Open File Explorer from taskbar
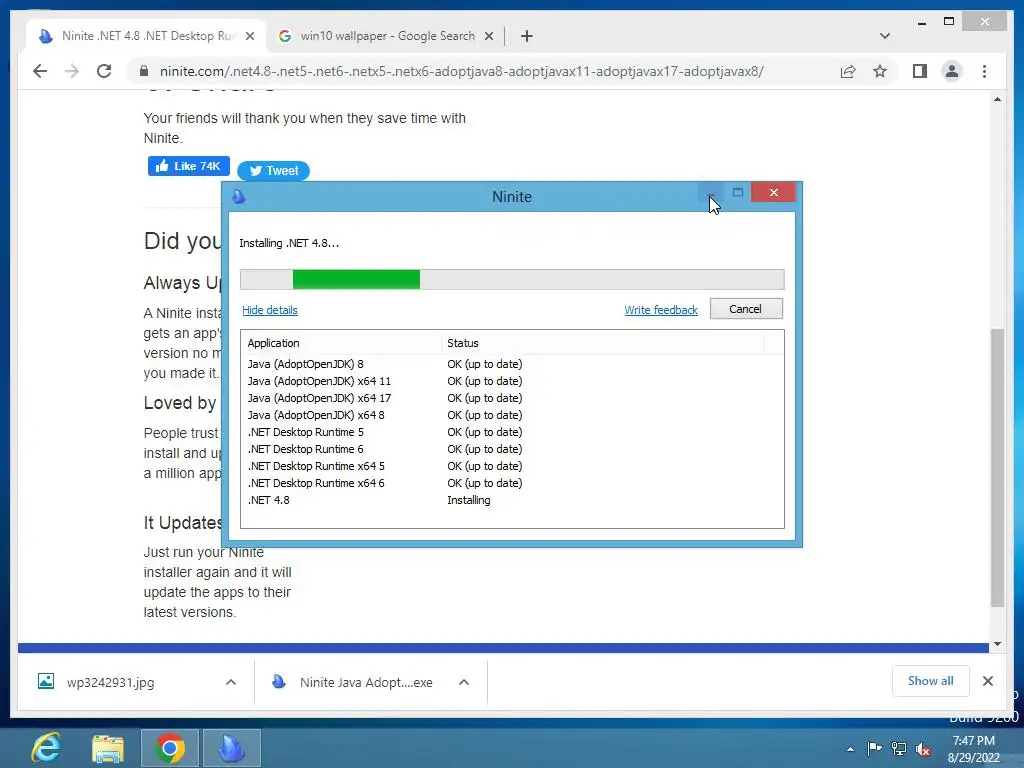The height and width of the screenshot is (768, 1024). [108, 748]
